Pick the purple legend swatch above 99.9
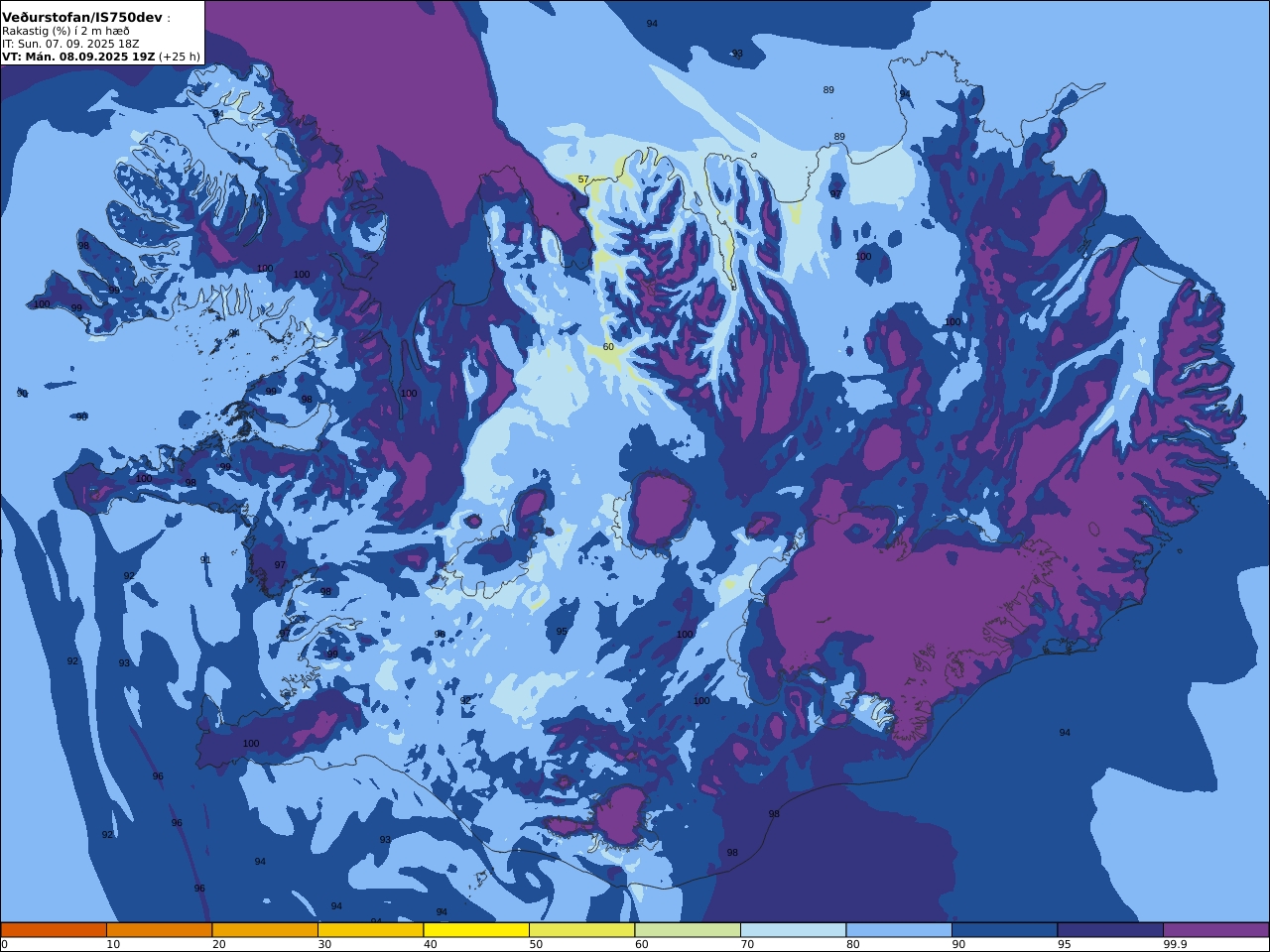Image resolution: width=1270 pixels, height=952 pixels. pyautogui.click(x=1216, y=930)
